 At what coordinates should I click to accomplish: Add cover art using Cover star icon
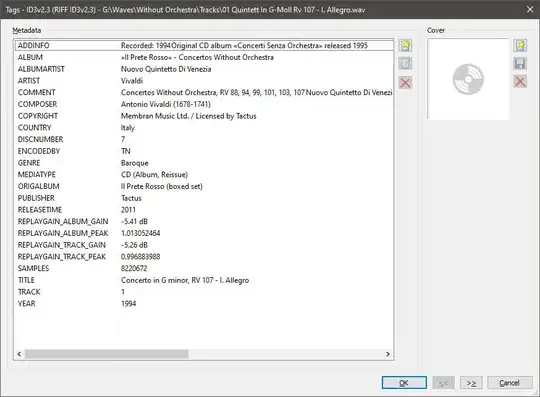point(520,45)
